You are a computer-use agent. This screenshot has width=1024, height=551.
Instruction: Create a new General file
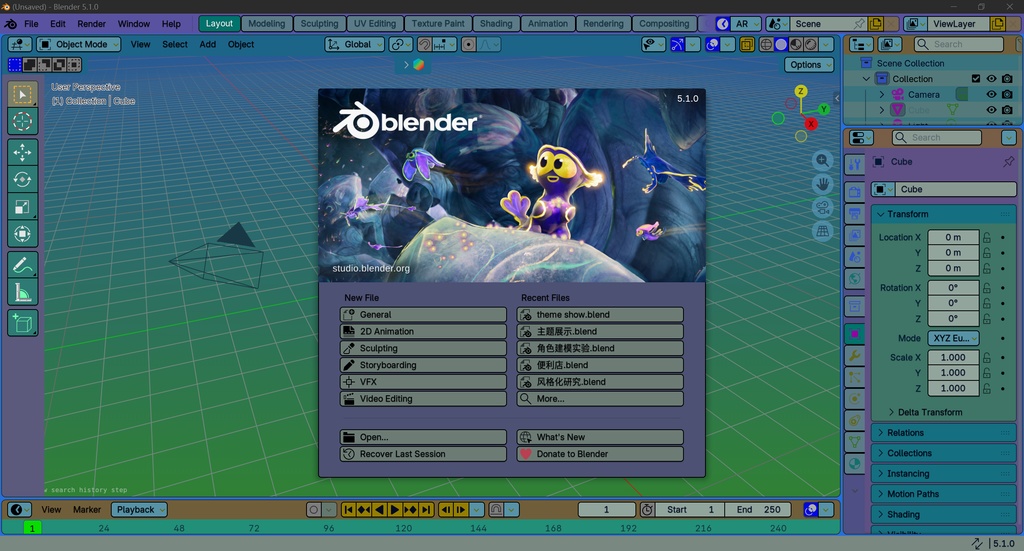(x=423, y=315)
